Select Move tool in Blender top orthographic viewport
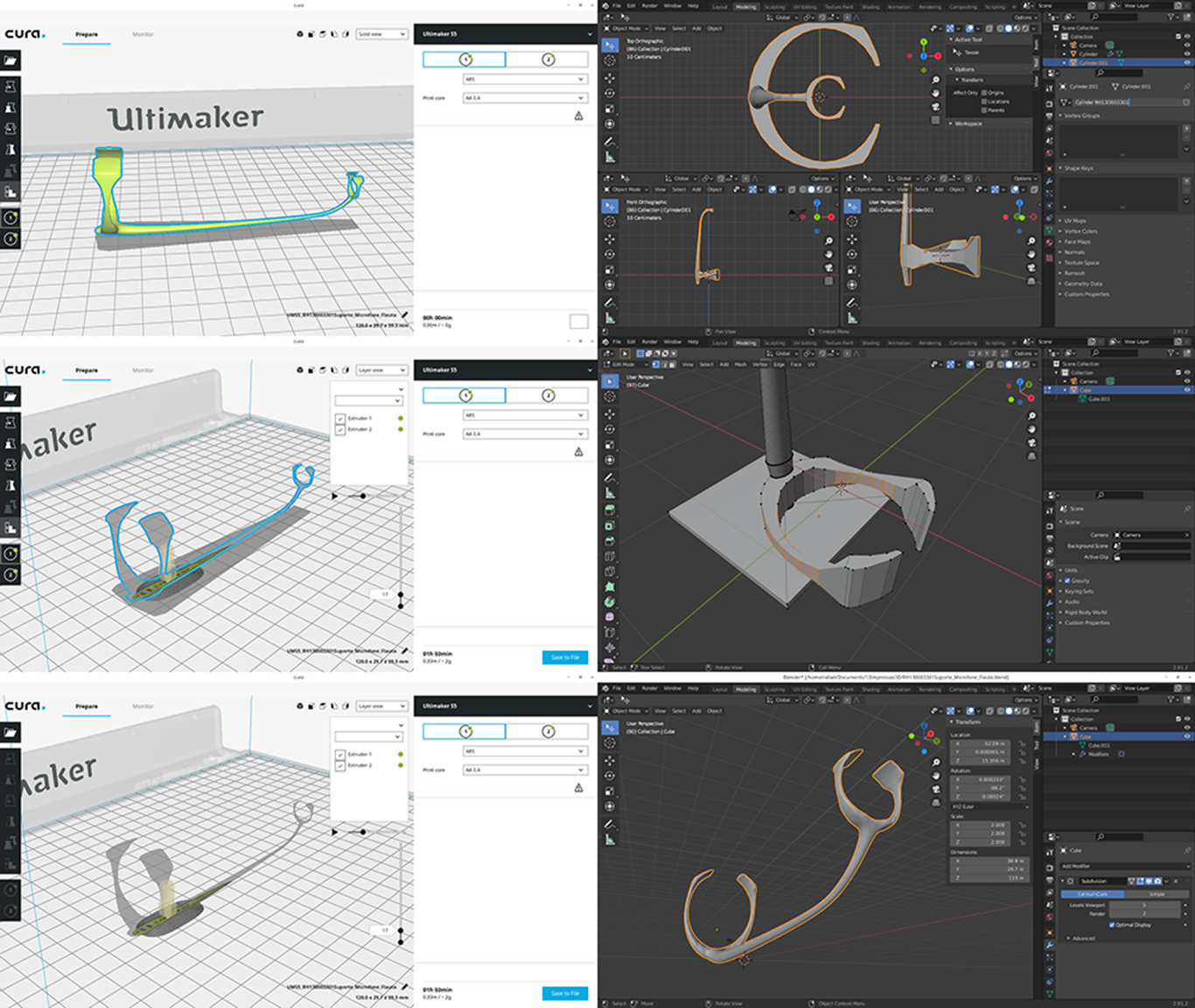Screen dimensions: 1195x1008 point(610,77)
